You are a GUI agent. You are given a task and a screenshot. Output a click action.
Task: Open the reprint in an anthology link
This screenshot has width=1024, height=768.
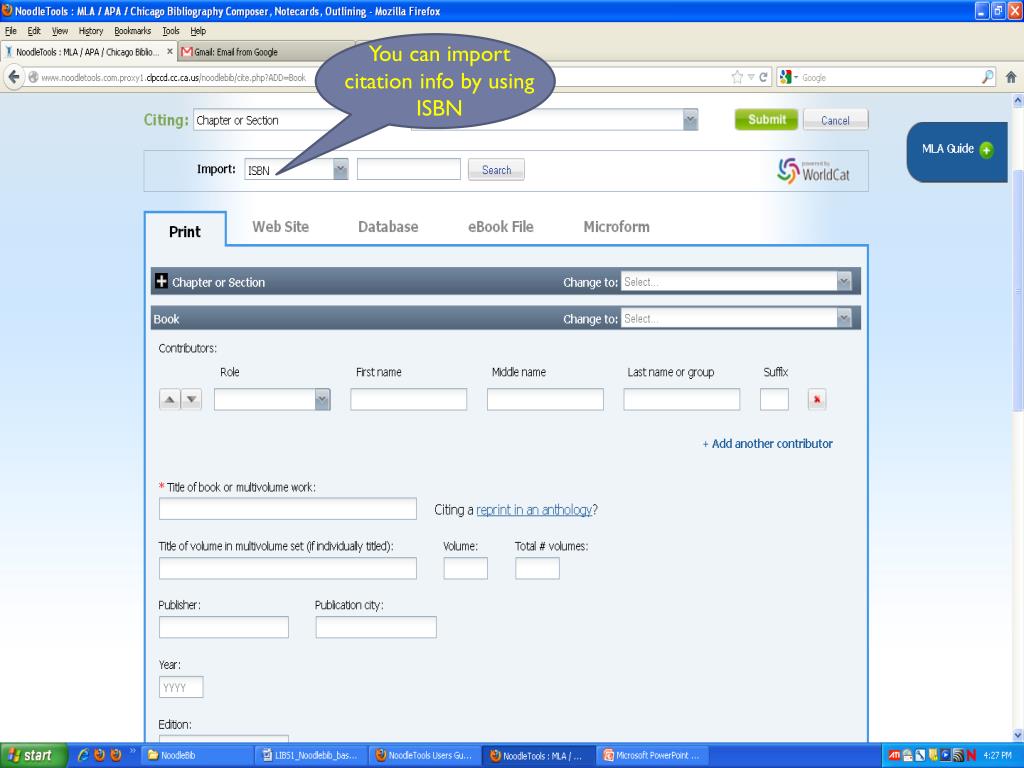point(534,509)
